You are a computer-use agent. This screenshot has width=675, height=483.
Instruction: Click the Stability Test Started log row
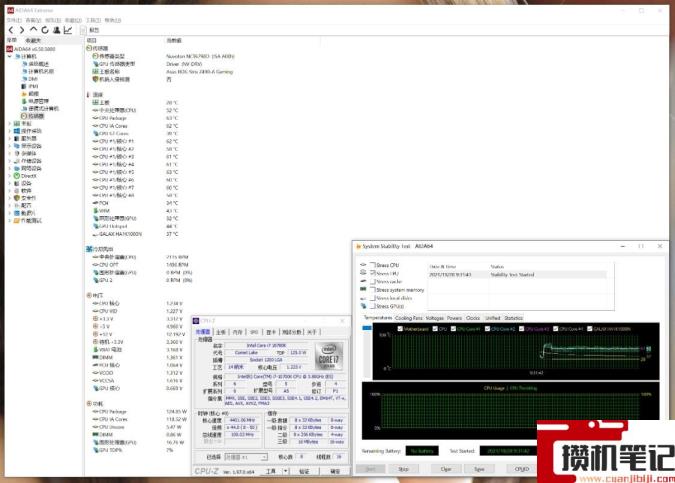pos(517,275)
